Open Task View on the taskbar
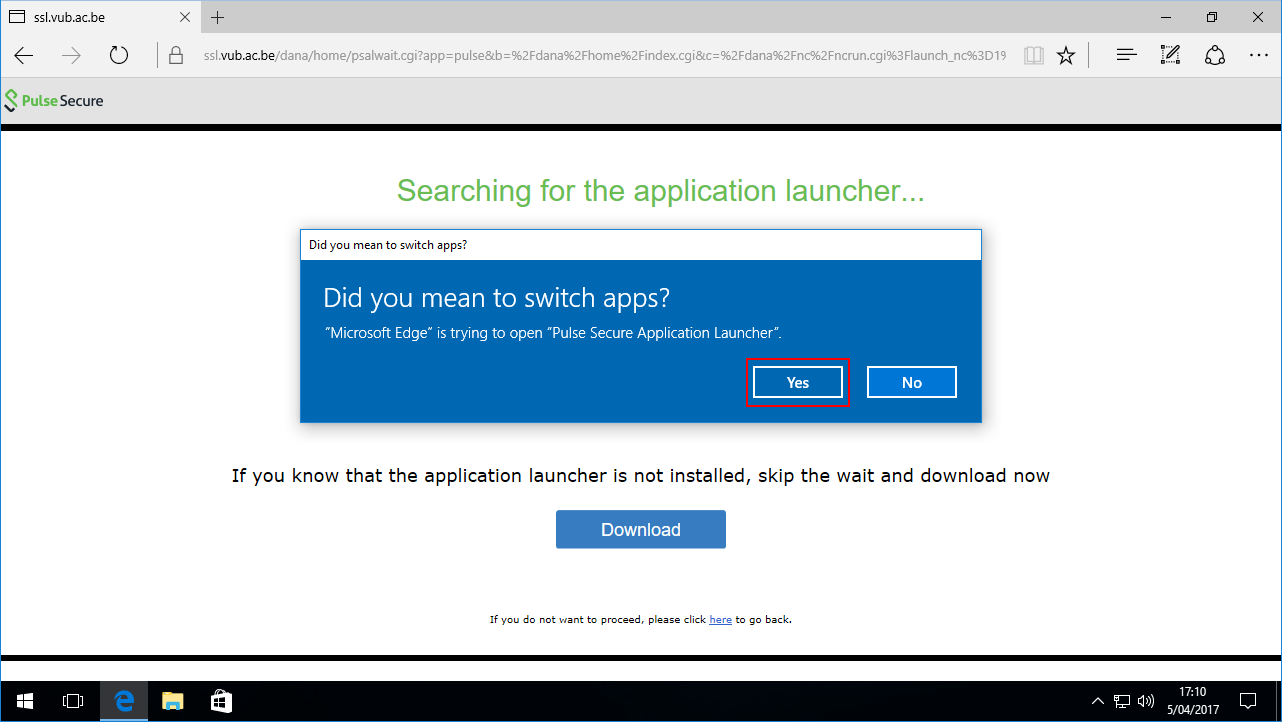The image size is (1282, 722). pyautogui.click(x=72, y=702)
